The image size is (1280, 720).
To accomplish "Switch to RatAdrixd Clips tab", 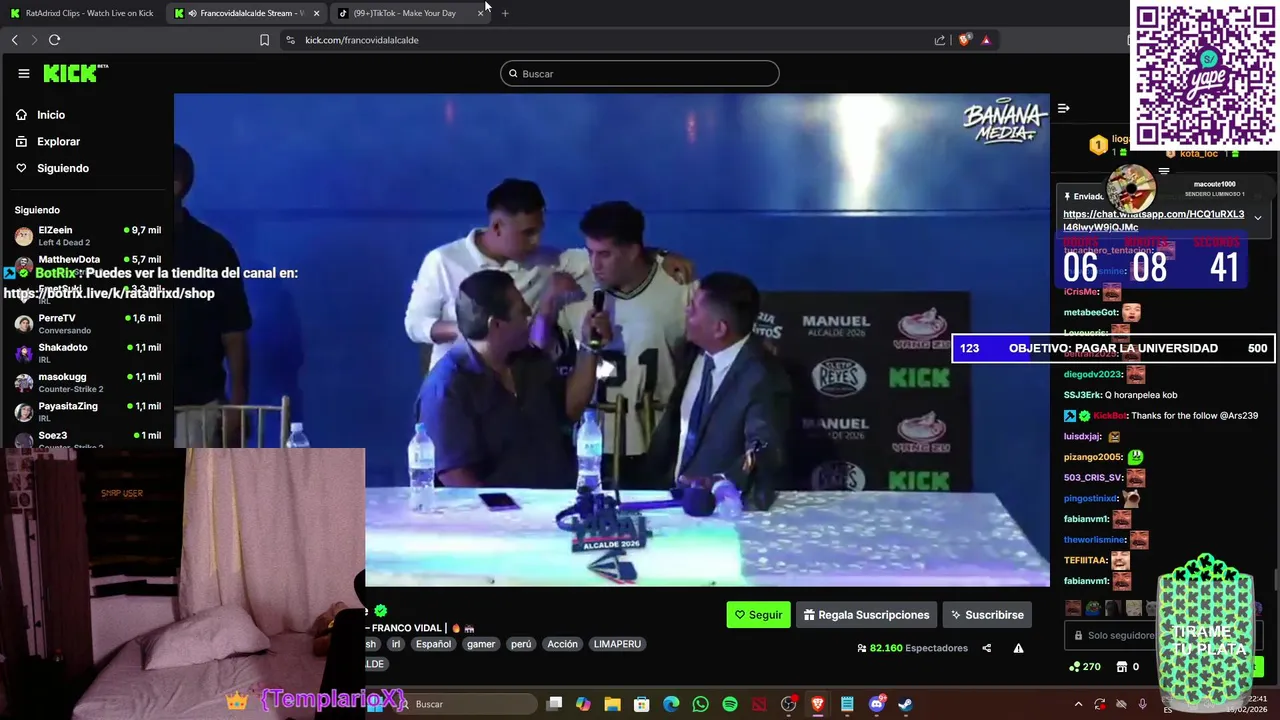I will point(82,13).
